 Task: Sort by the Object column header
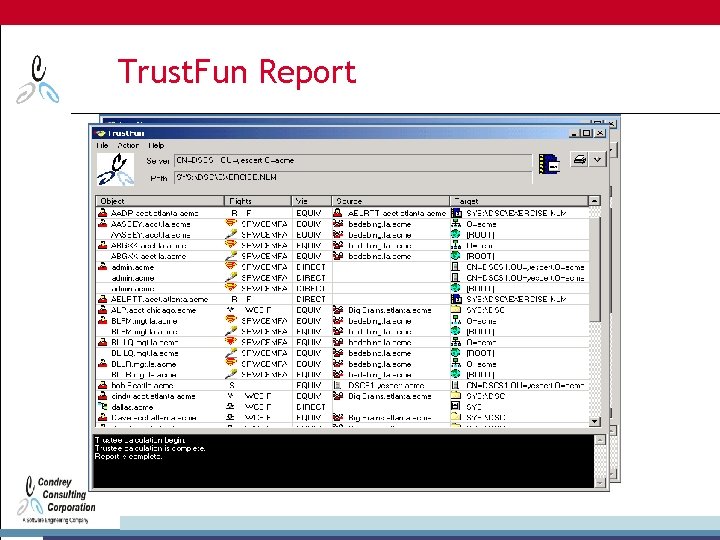point(160,201)
